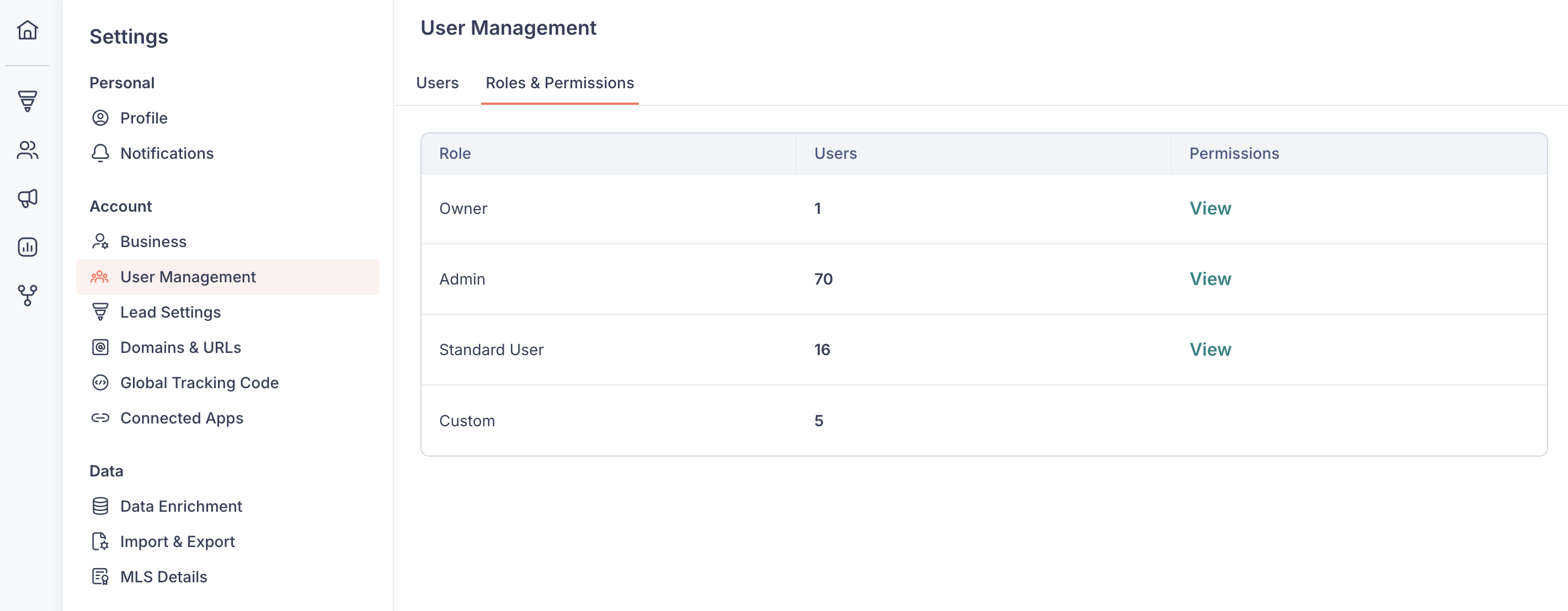The width and height of the screenshot is (1568, 611).
Task: Open Global Tracking Code settings
Action: pyautogui.click(x=228, y=383)
